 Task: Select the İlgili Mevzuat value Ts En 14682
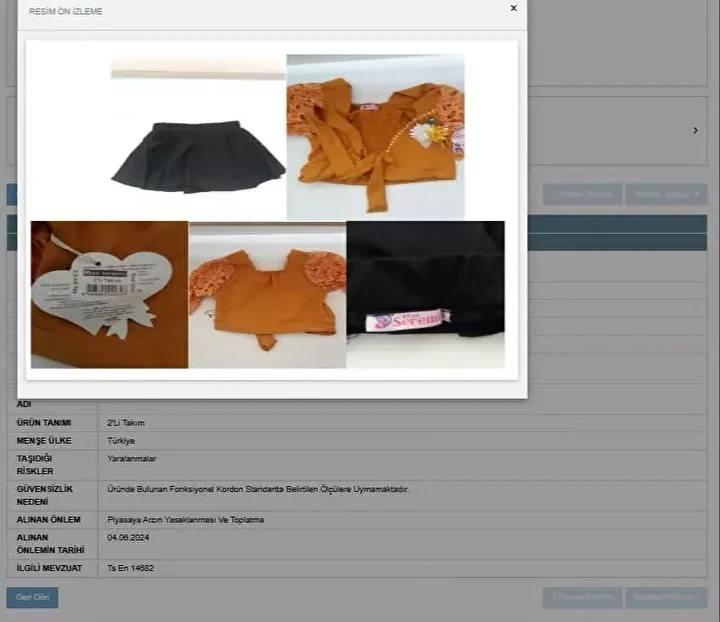131,568
